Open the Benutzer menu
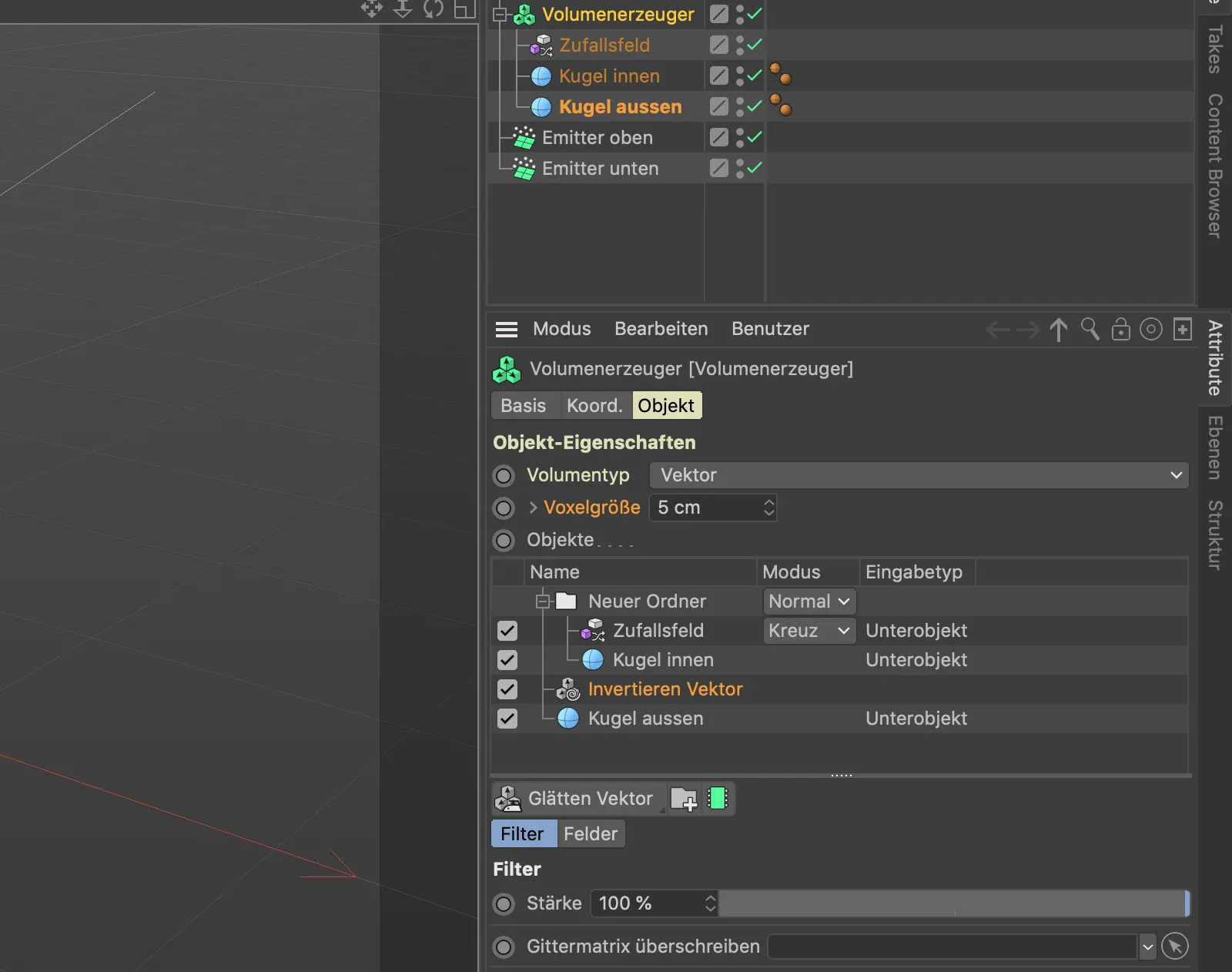Viewport: 1232px width, 972px height. (x=770, y=329)
